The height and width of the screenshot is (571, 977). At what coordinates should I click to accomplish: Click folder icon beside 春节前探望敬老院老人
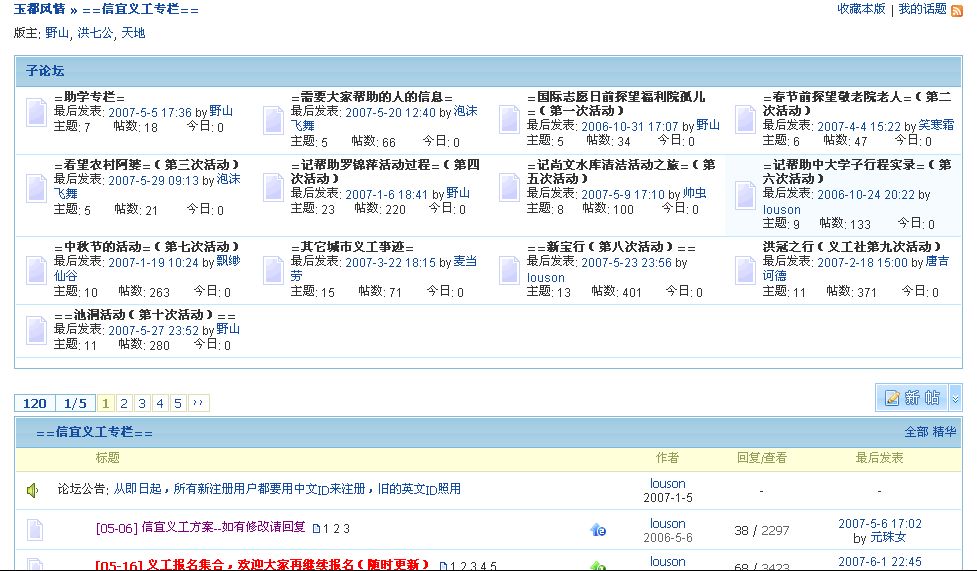[x=745, y=120]
